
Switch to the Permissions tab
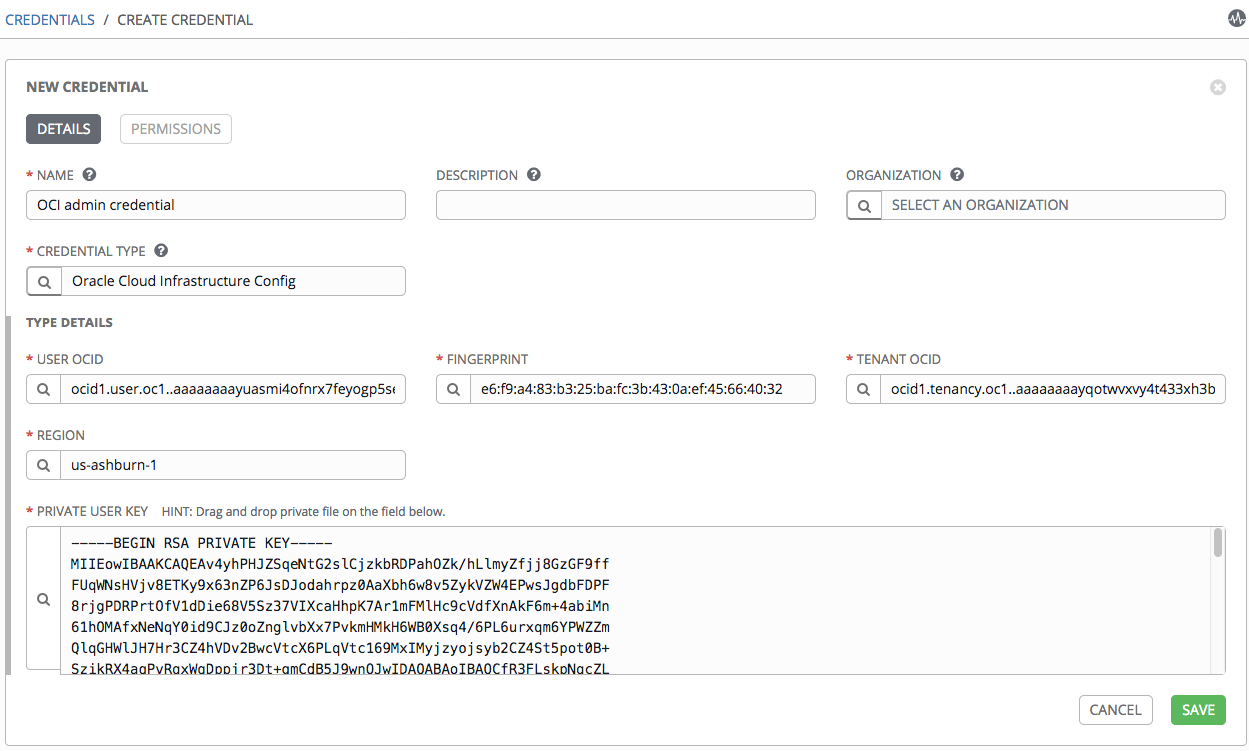[175, 128]
